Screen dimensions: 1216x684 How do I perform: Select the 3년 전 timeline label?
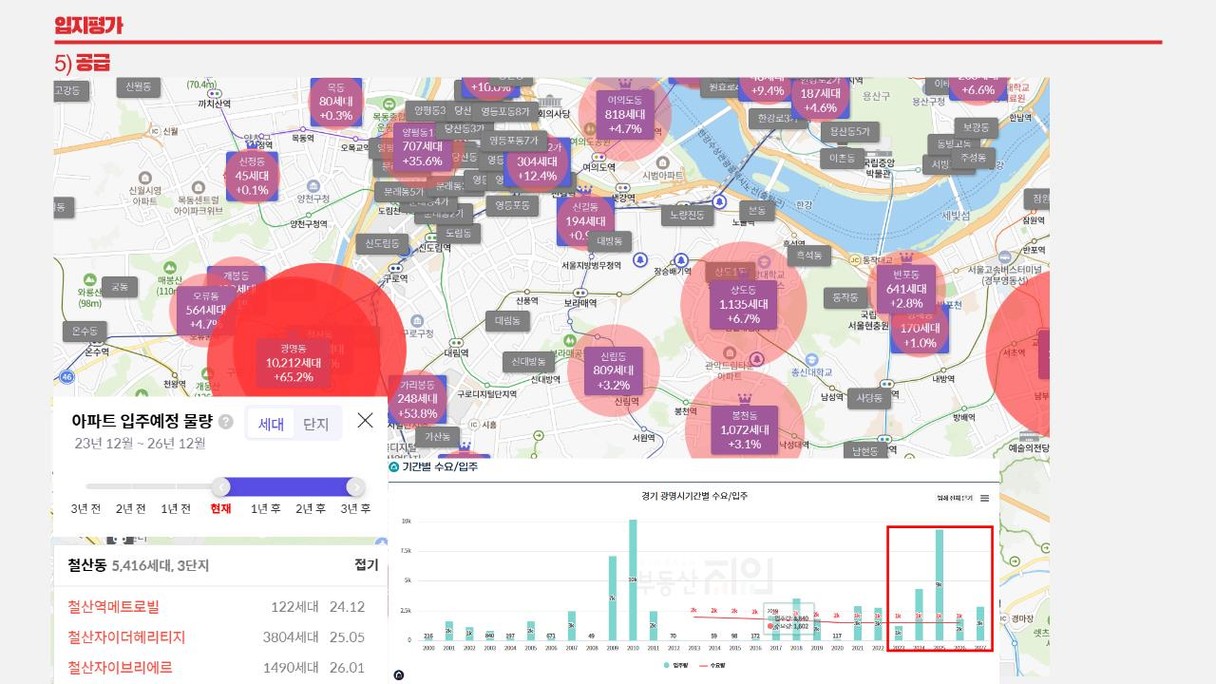coord(86,509)
